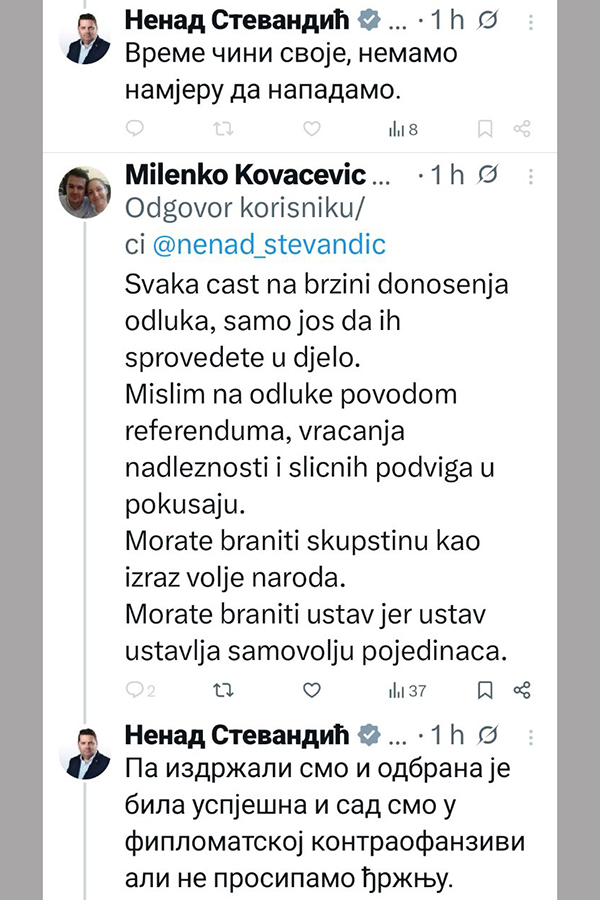Retweet the first Ненад Стевандић tweet

click(x=221, y=128)
